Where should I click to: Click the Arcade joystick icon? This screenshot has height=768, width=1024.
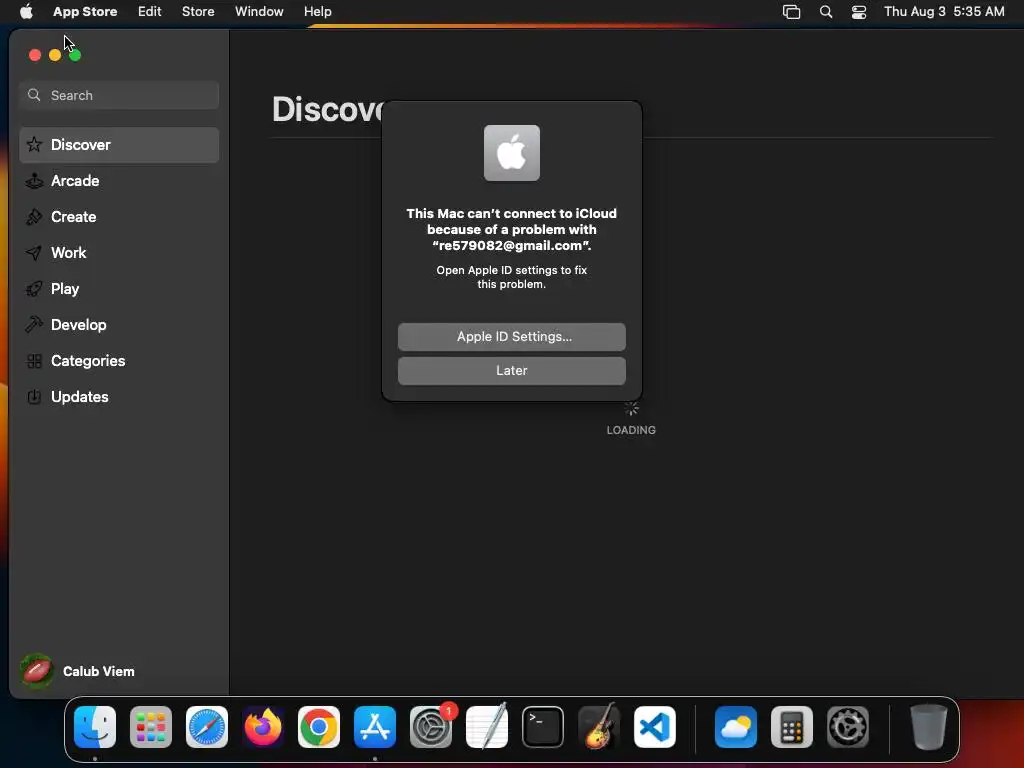pos(34,181)
